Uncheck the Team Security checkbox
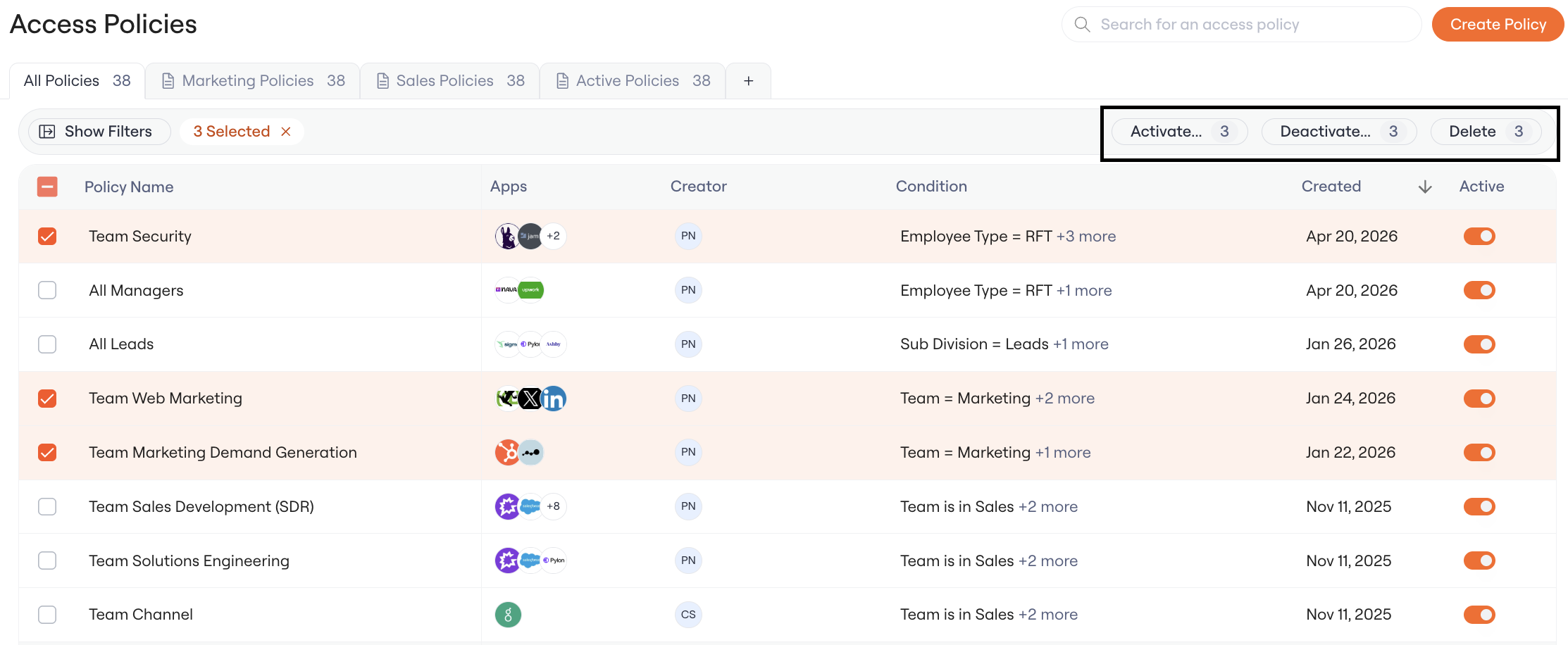The width and height of the screenshot is (1568, 645). coord(47,236)
